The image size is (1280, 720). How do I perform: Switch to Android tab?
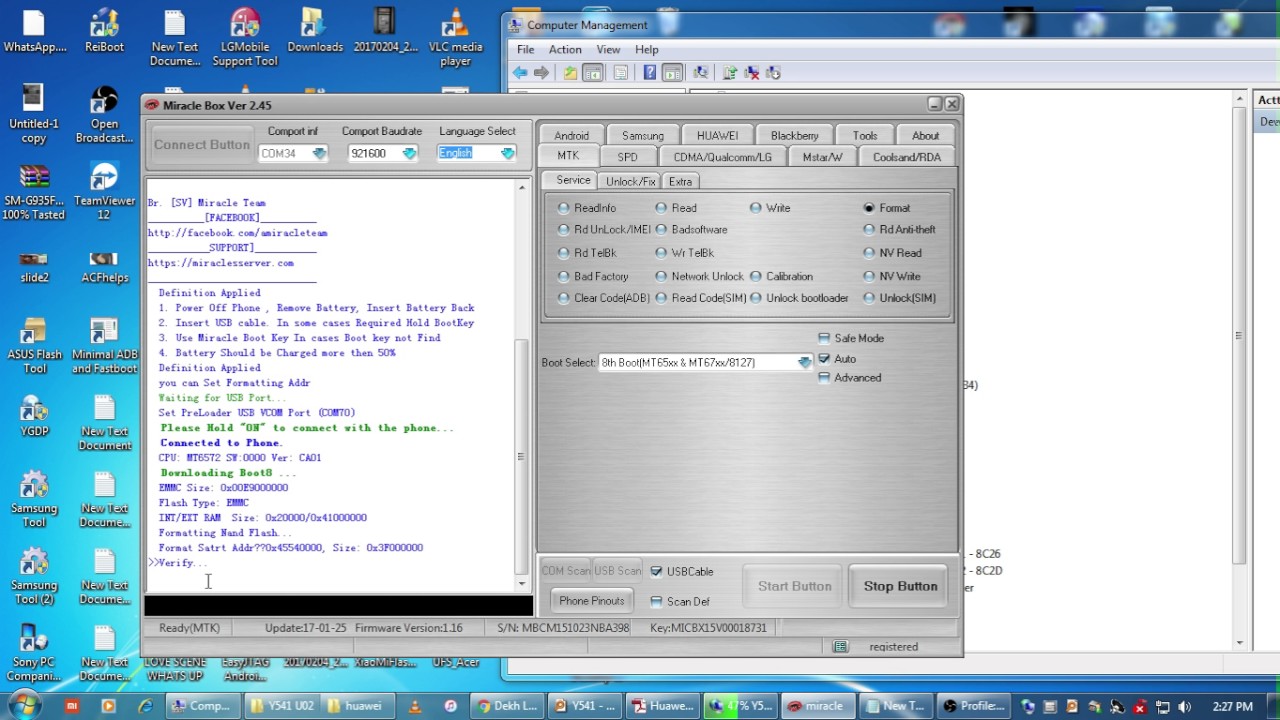(x=572, y=135)
